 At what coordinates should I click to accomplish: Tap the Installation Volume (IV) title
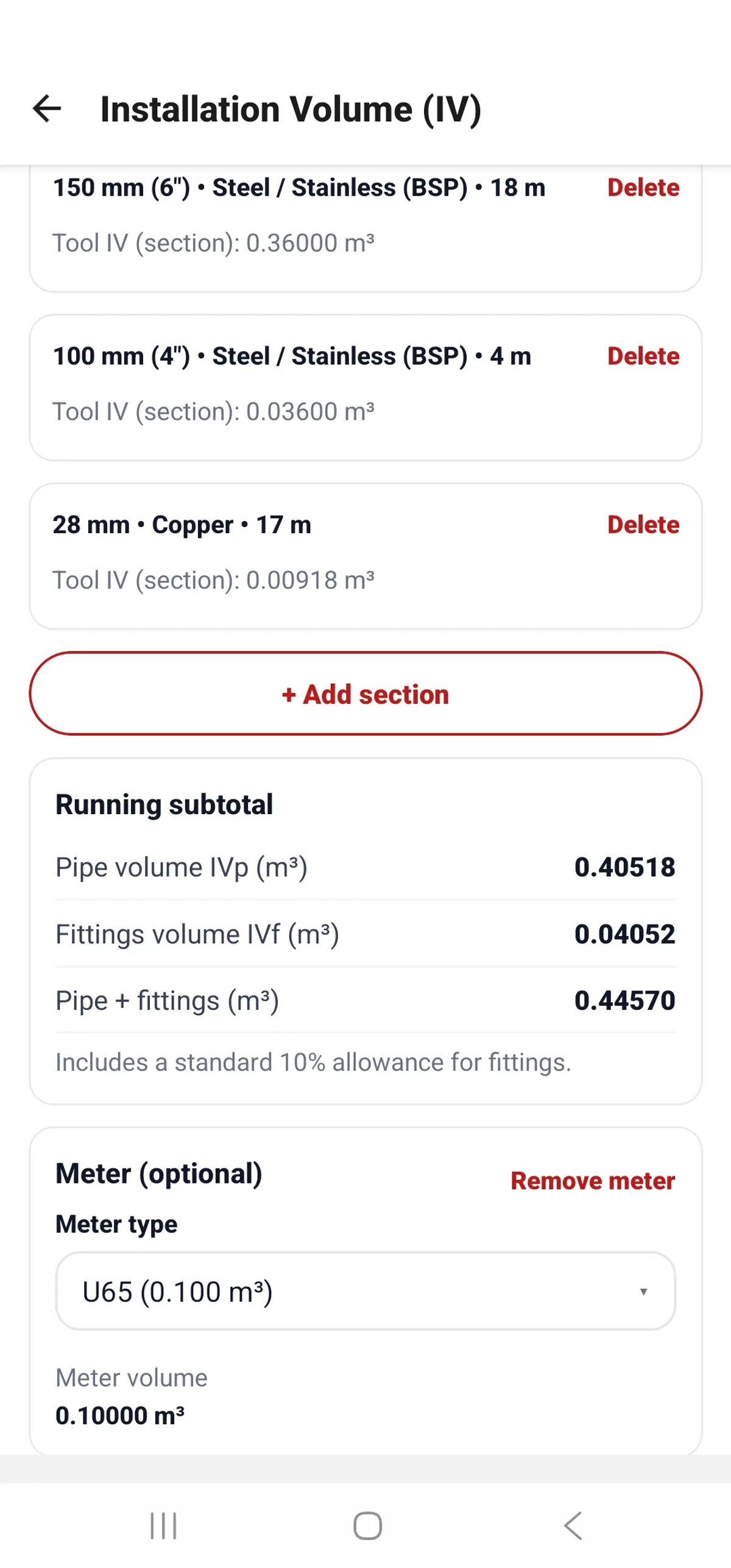[x=291, y=110]
